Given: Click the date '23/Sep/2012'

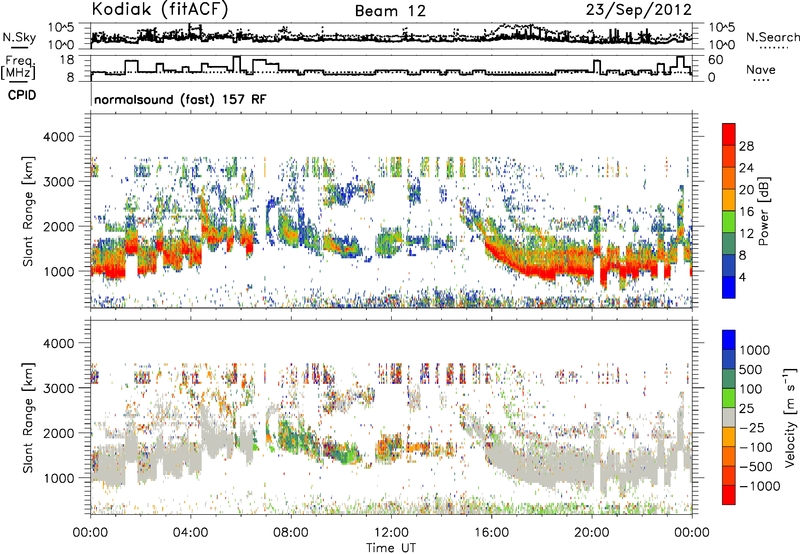Looking at the screenshot, I should (x=638, y=10).
